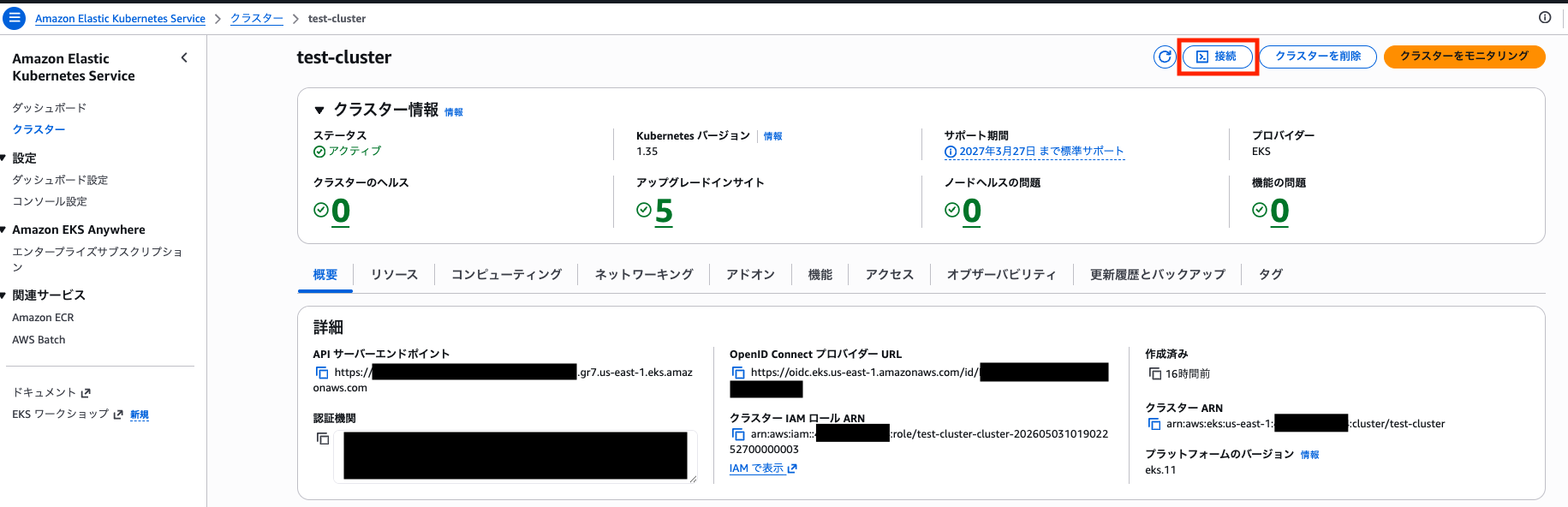Open Amazon ECR service link
This screenshot has width=1568, height=507.
(43, 318)
